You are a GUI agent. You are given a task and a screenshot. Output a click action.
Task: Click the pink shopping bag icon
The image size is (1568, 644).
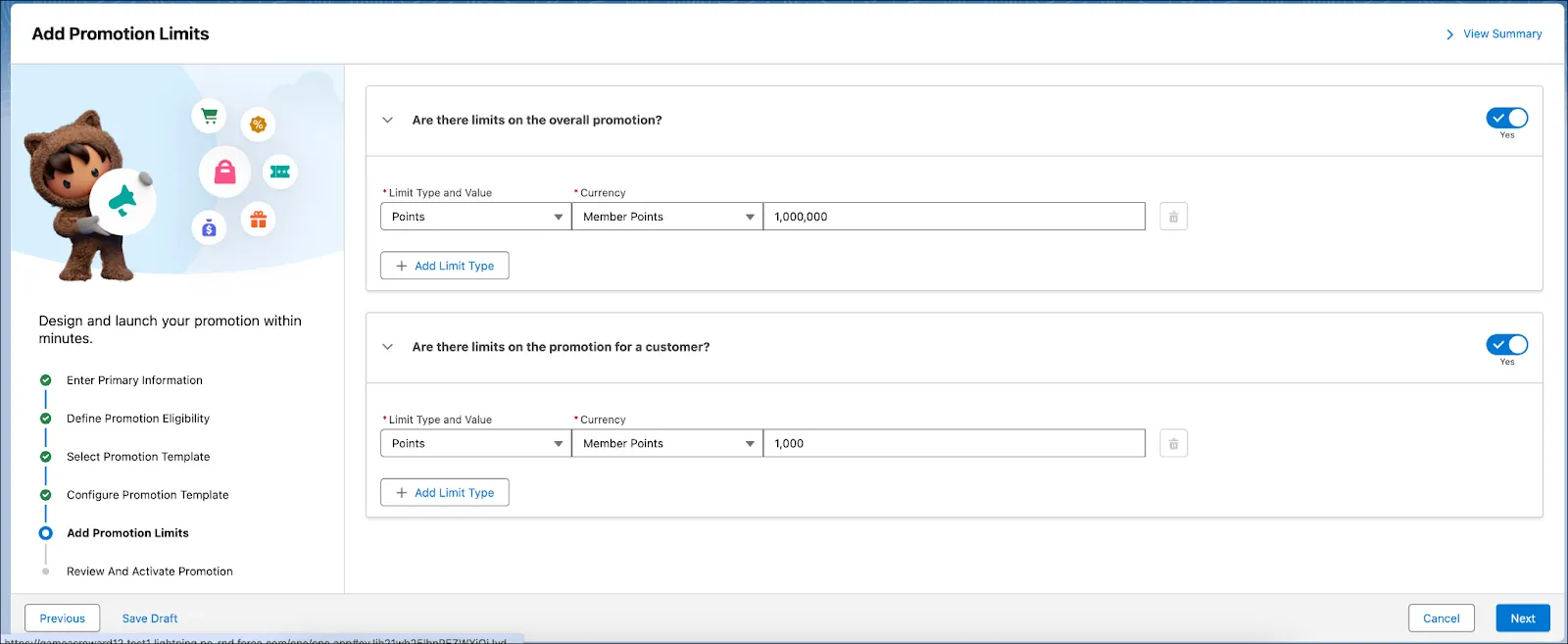point(225,173)
